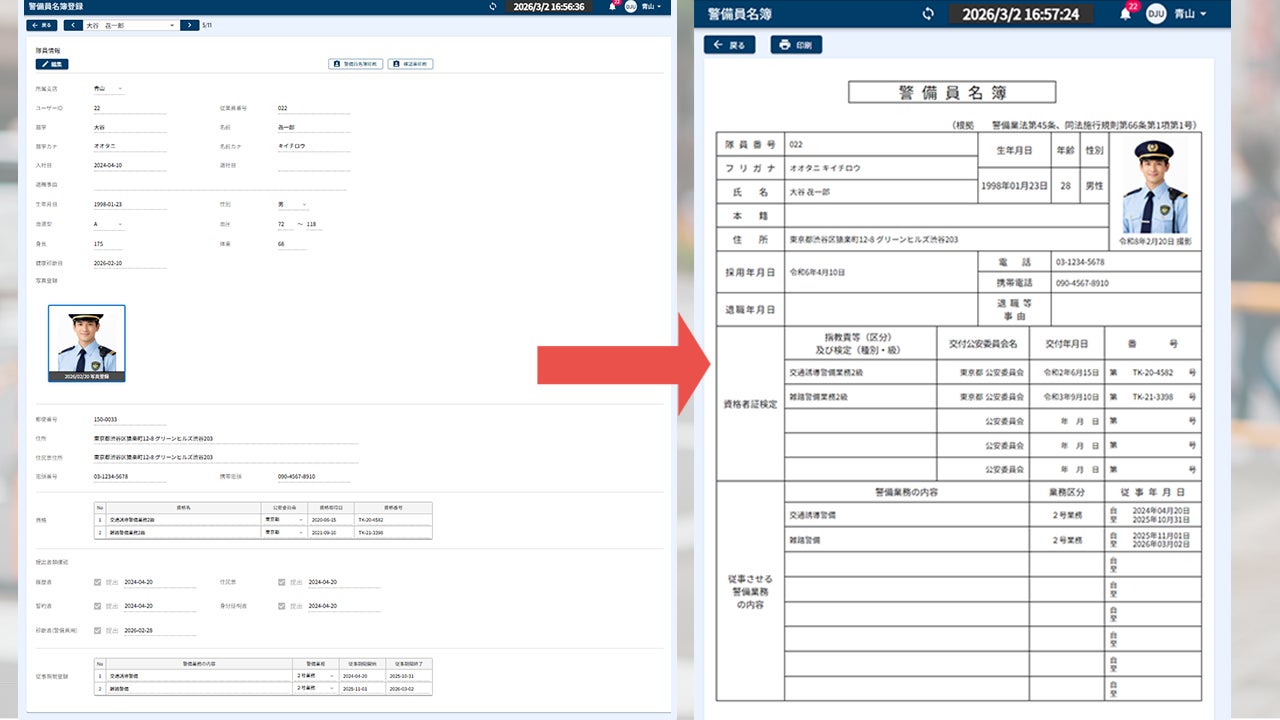
Task: Go to previous member with left chevron
Action: 73,25
